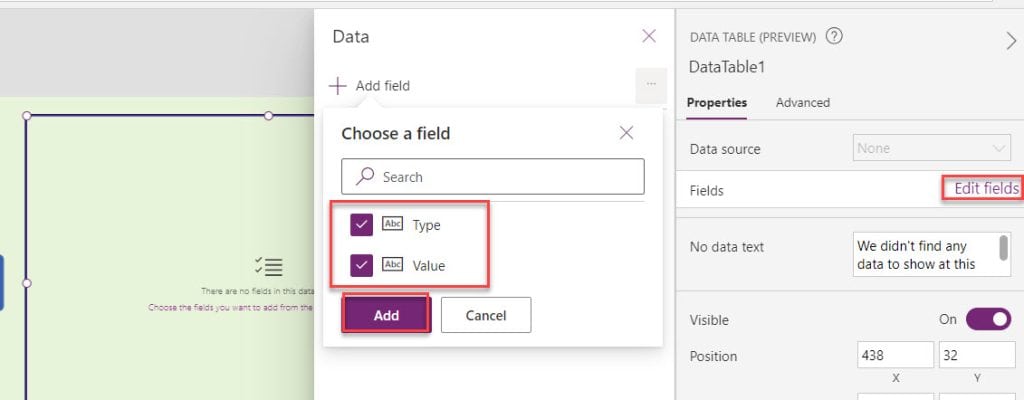Click the DATA TABLE (PREVIEW) header text
Screen dimensions: 1024x400
[x=753, y=37]
